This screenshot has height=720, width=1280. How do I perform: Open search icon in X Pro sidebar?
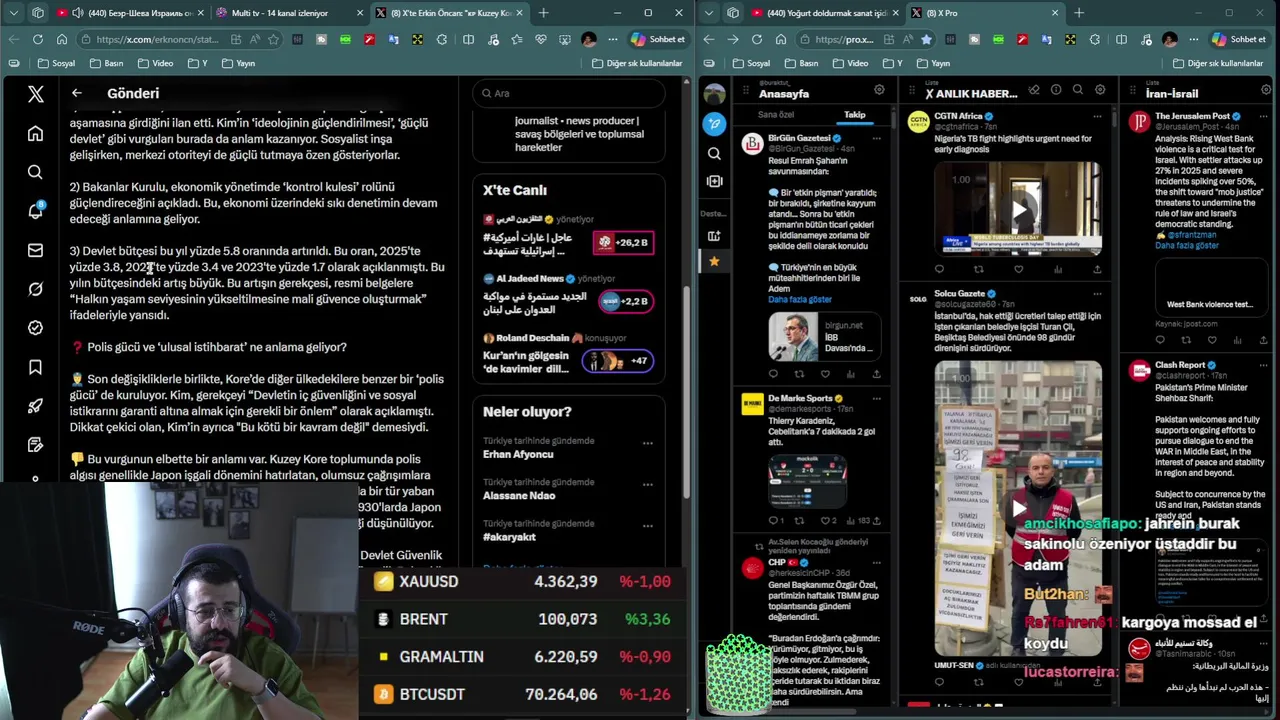click(x=714, y=153)
